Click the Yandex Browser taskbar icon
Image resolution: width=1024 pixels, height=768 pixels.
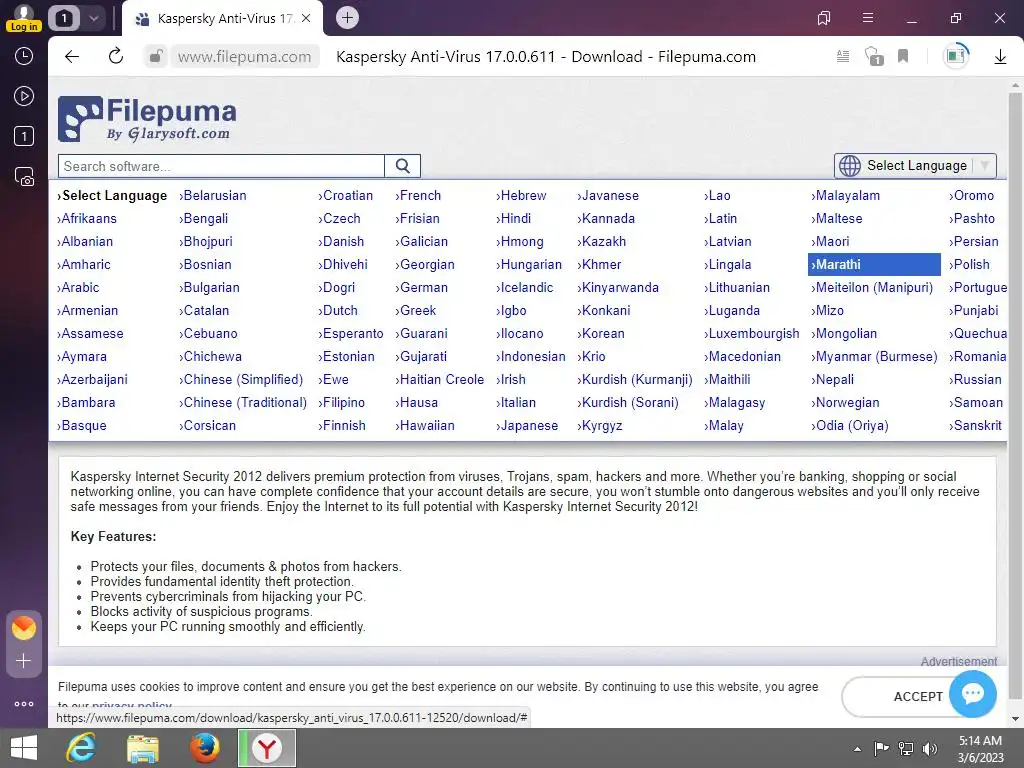[x=266, y=748]
